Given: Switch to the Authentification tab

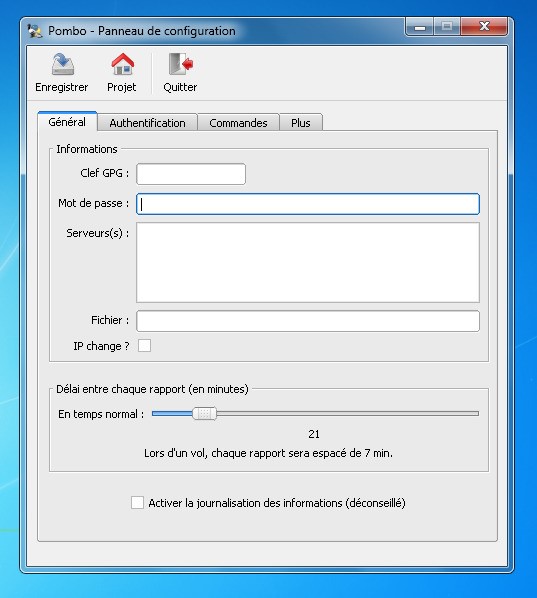Looking at the screenshot, I should 147,122.
